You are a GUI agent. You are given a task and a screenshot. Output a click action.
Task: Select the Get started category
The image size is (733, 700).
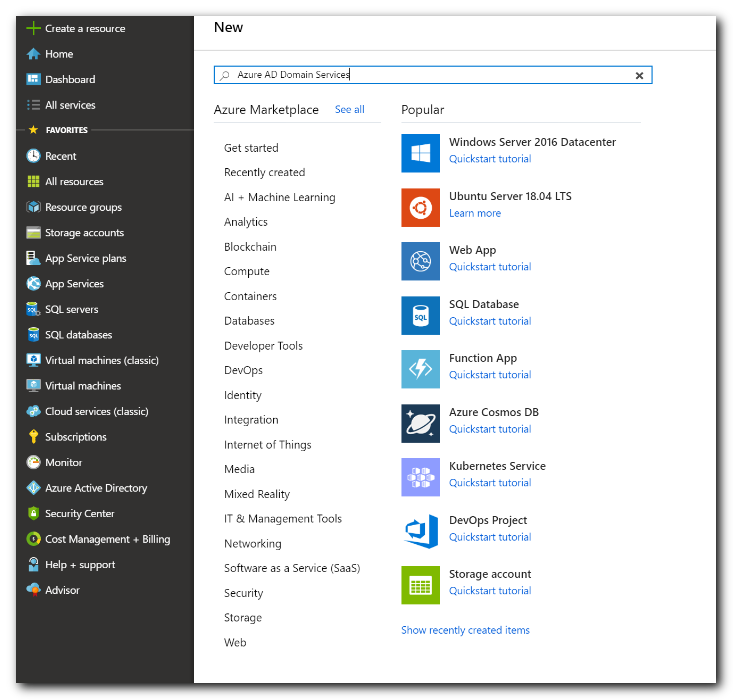tap(251, 148)
